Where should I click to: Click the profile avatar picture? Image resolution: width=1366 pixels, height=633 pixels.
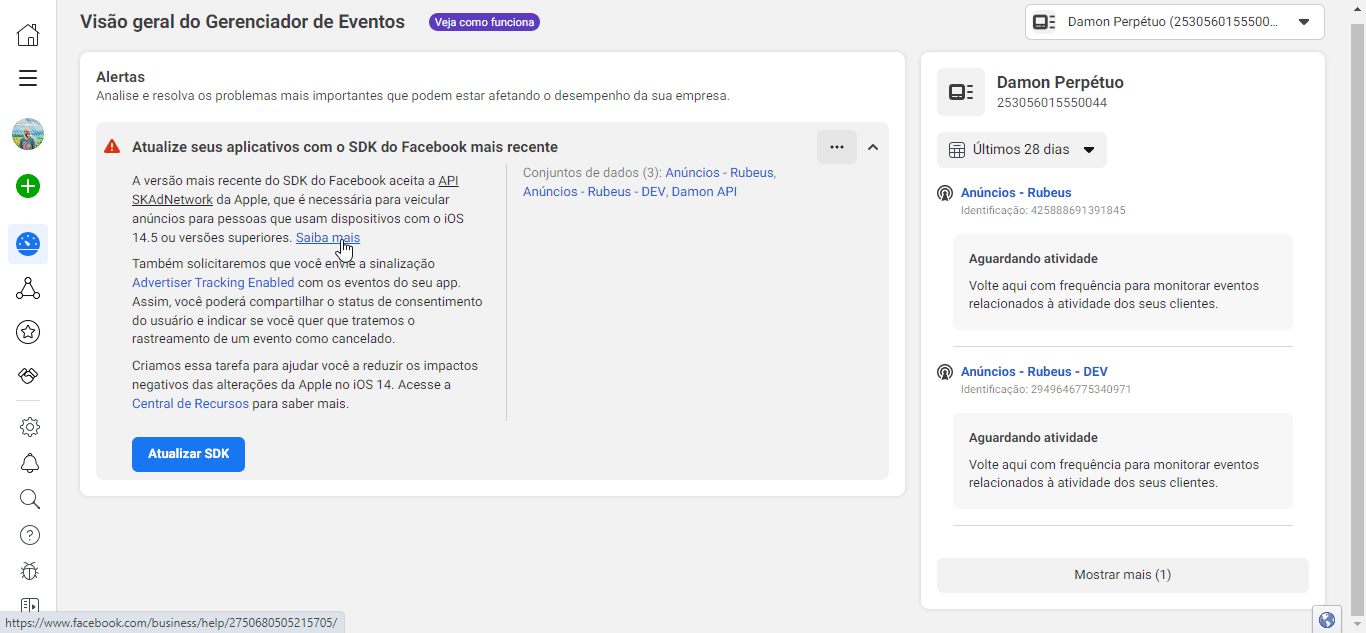28,134
